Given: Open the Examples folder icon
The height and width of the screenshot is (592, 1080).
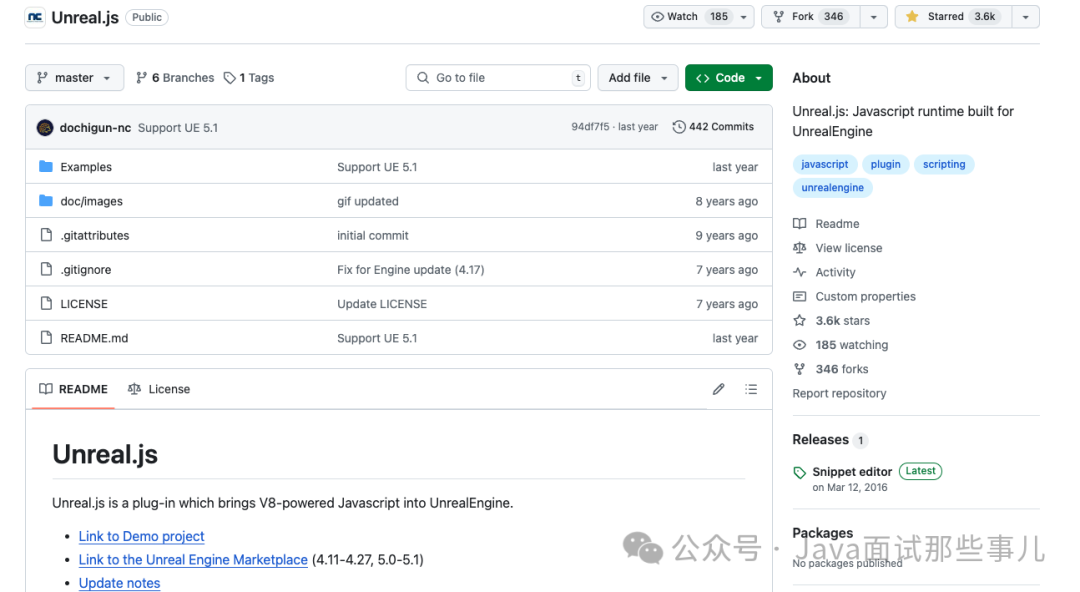Looking at the screenshot, I should 46,166.
